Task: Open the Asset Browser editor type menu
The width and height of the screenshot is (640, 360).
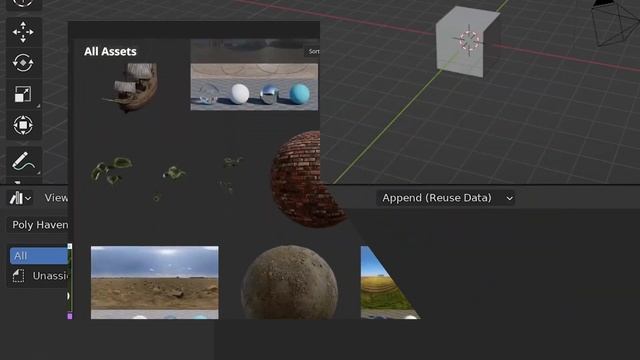Action: (20, 198)
